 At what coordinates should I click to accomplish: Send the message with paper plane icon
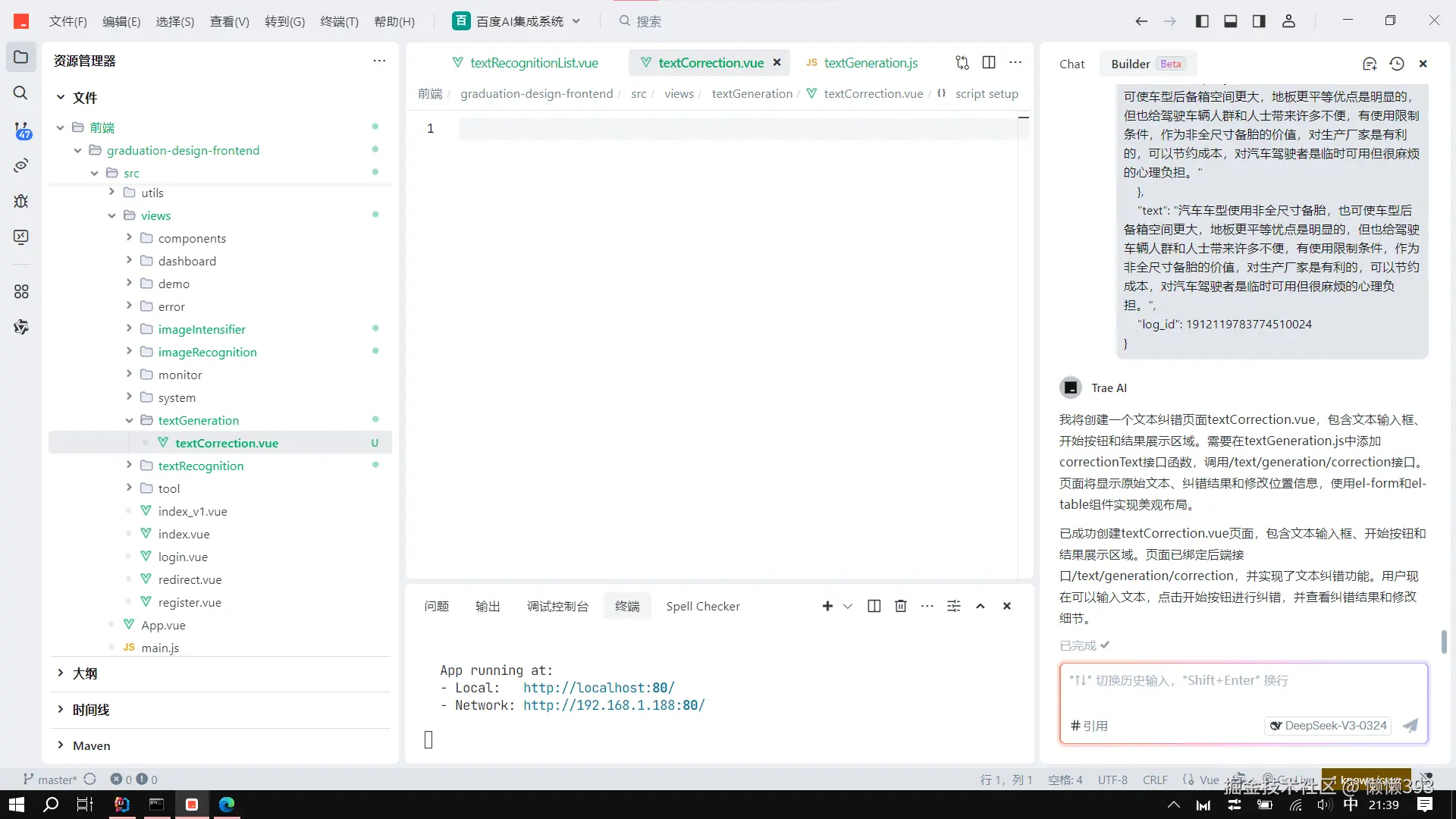pyautogui.click(x=1410, y=726)
